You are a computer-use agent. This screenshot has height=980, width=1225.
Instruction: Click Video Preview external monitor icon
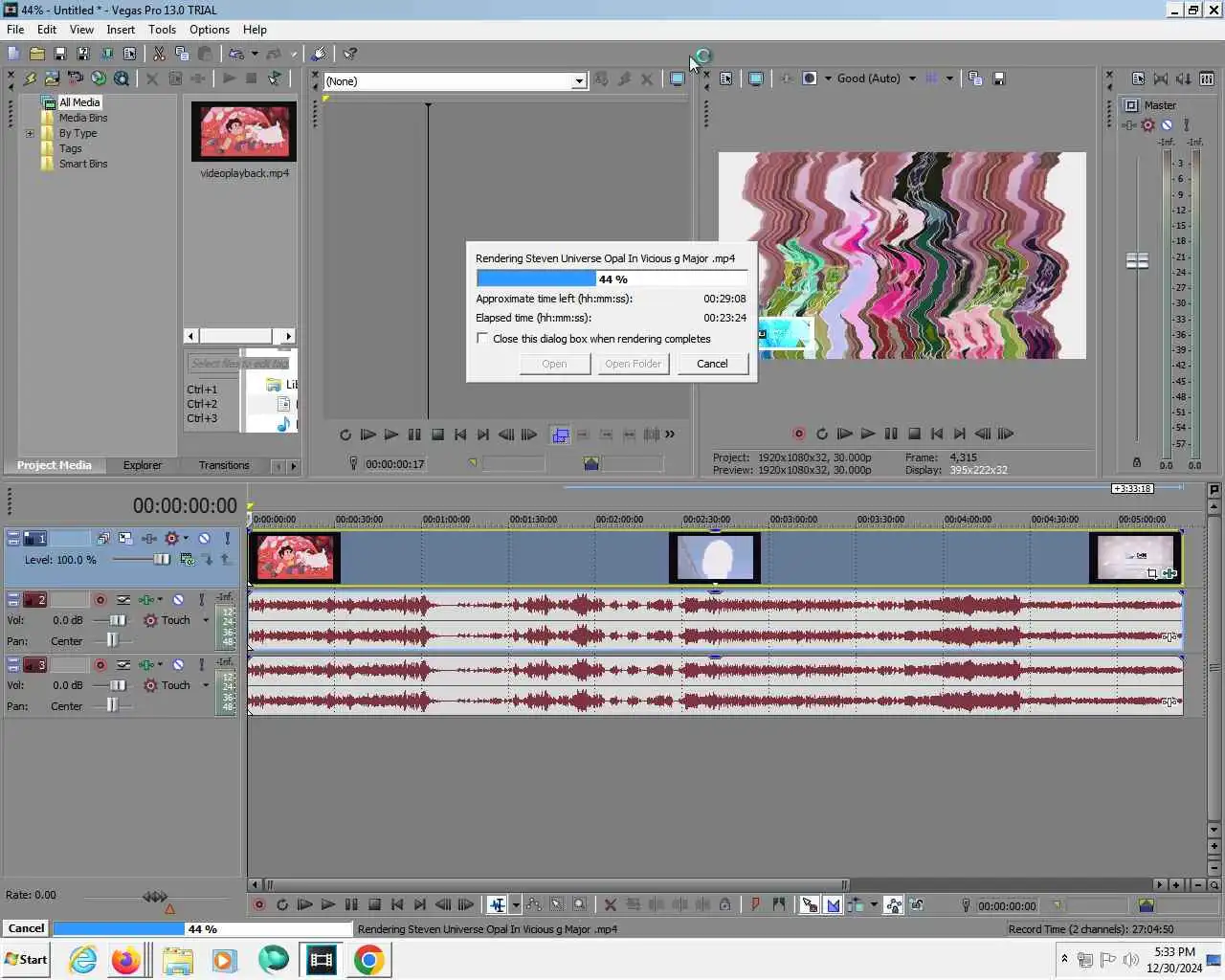[x=755, y=78]
